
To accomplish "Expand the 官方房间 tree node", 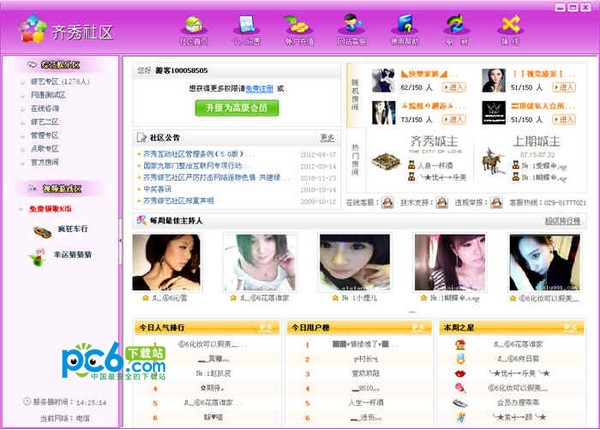I will pyautogui.click(x=23, y=163).
